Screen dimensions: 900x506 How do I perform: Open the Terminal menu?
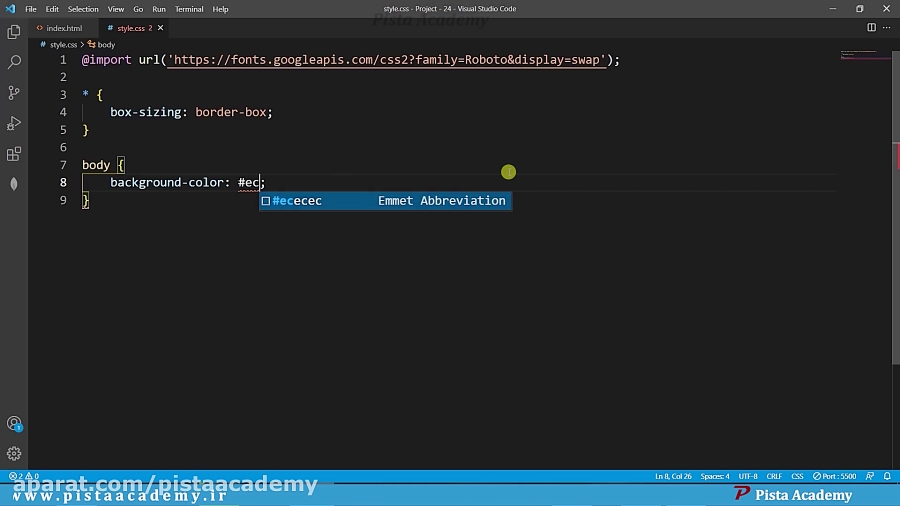pos(189,9)
